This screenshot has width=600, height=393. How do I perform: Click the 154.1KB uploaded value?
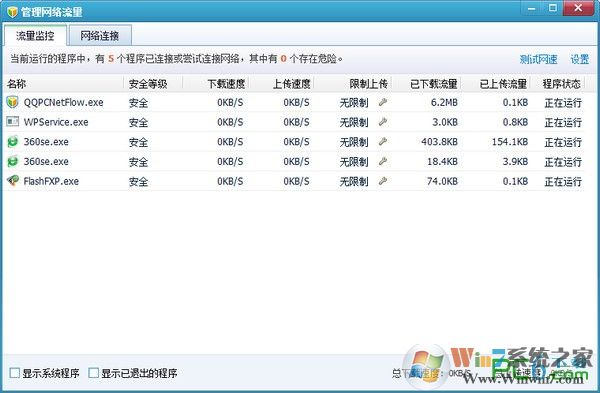(510, 142)
